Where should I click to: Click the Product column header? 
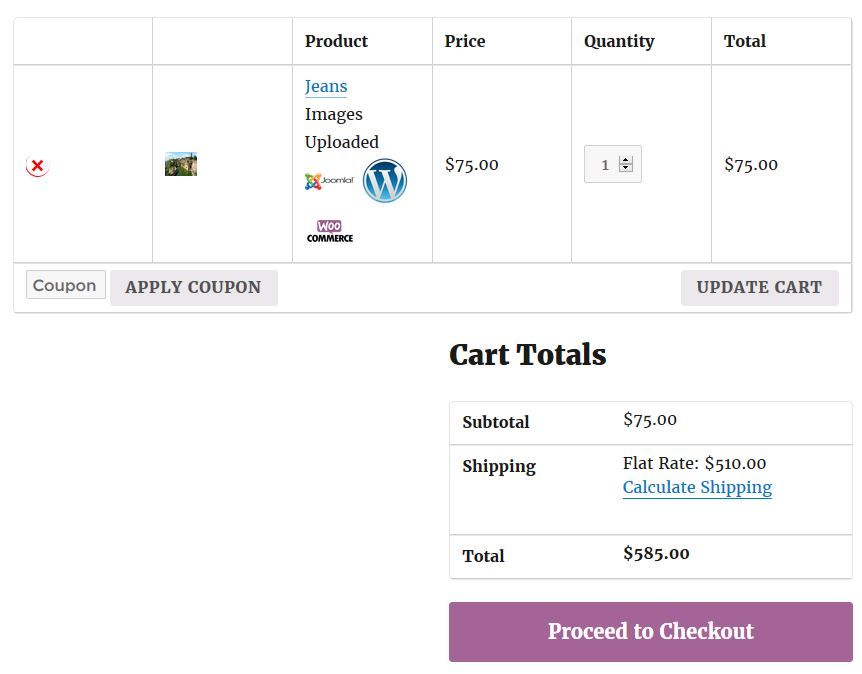pyautogui.click(x=336, y=41)
